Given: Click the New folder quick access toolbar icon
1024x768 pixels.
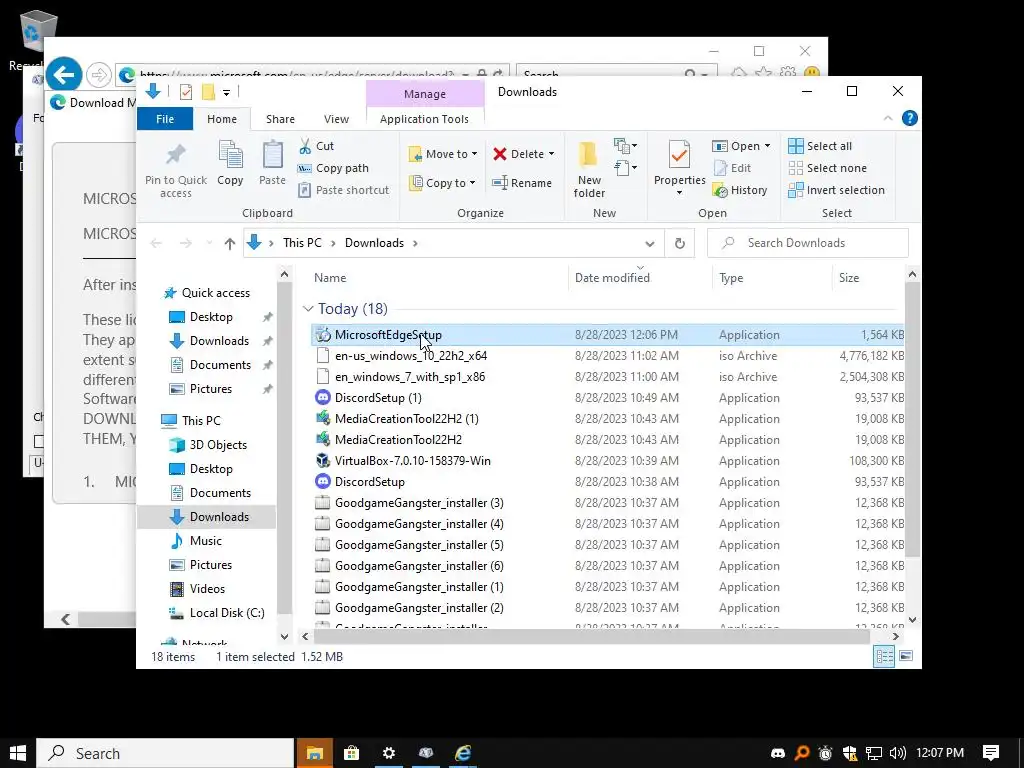Looking at the screenshot, I should [x=208, y=92].
